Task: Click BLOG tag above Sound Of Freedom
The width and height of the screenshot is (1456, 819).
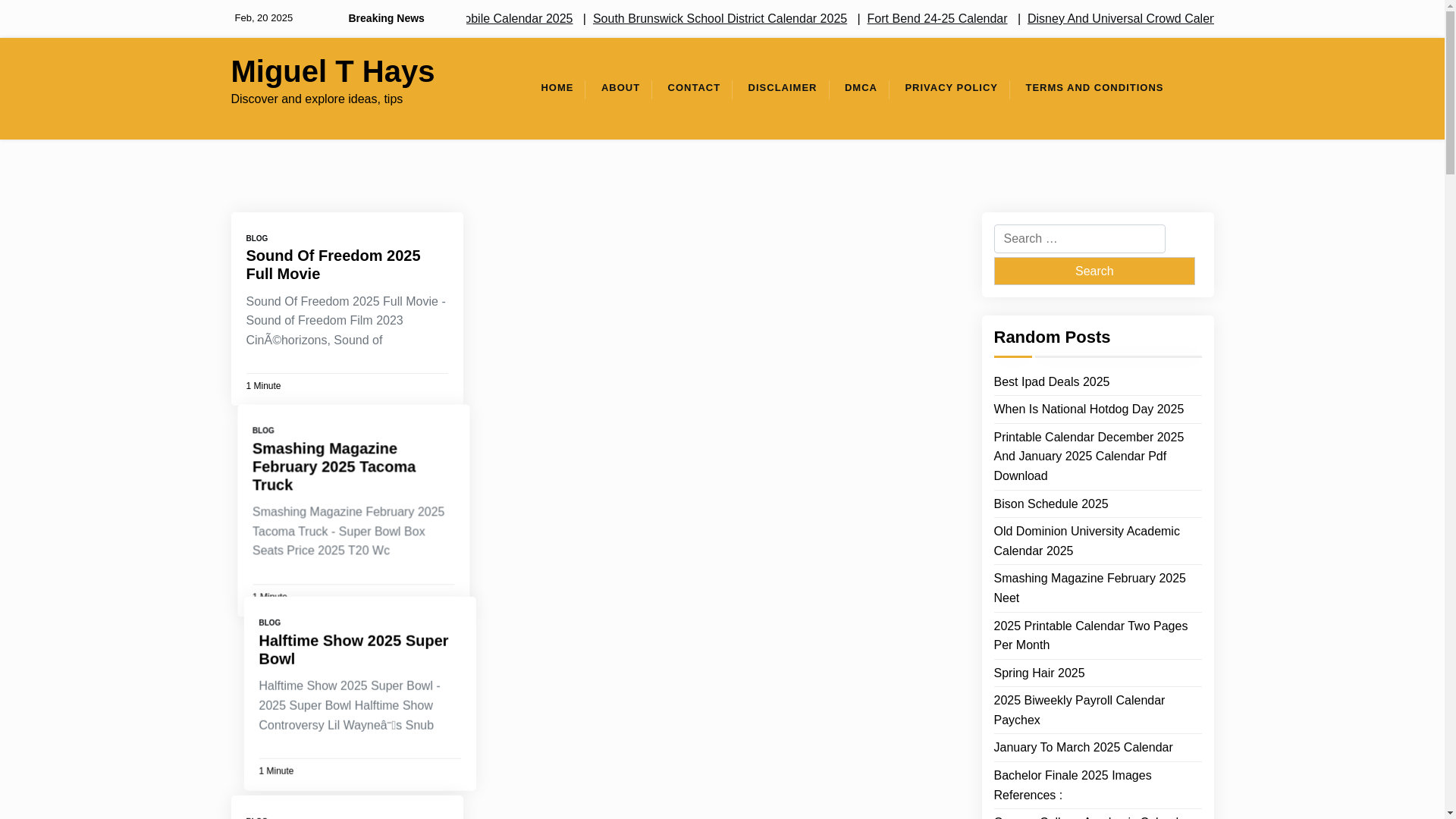Action: (x=256, y=238)
